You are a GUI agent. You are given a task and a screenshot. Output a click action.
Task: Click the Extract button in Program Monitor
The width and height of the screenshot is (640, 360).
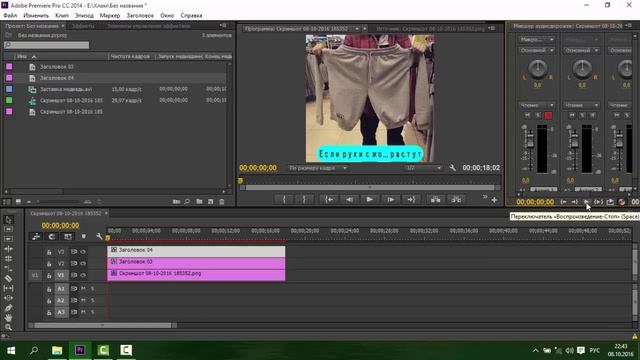[456, 200]
